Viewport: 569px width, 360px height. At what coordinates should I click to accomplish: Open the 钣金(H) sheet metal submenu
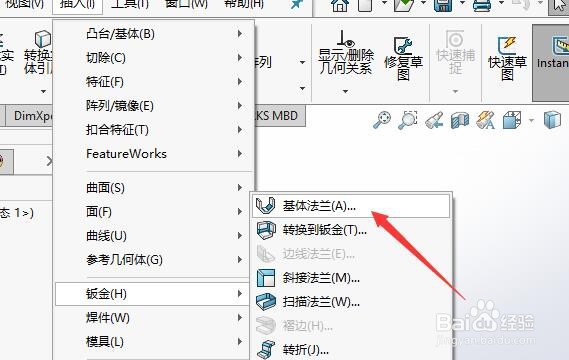(x=152, y=294)
